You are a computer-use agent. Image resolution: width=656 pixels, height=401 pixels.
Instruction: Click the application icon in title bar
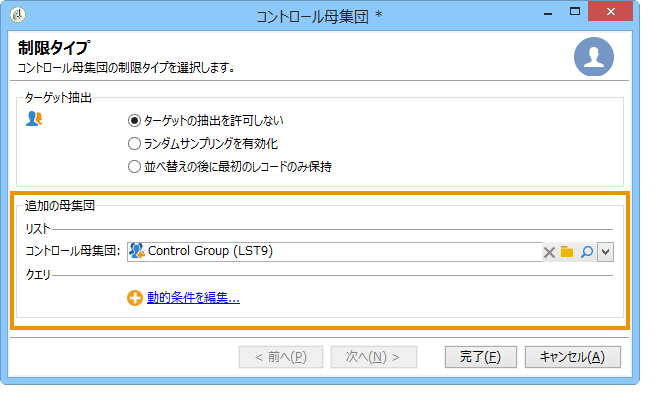[x=18, y=15]
